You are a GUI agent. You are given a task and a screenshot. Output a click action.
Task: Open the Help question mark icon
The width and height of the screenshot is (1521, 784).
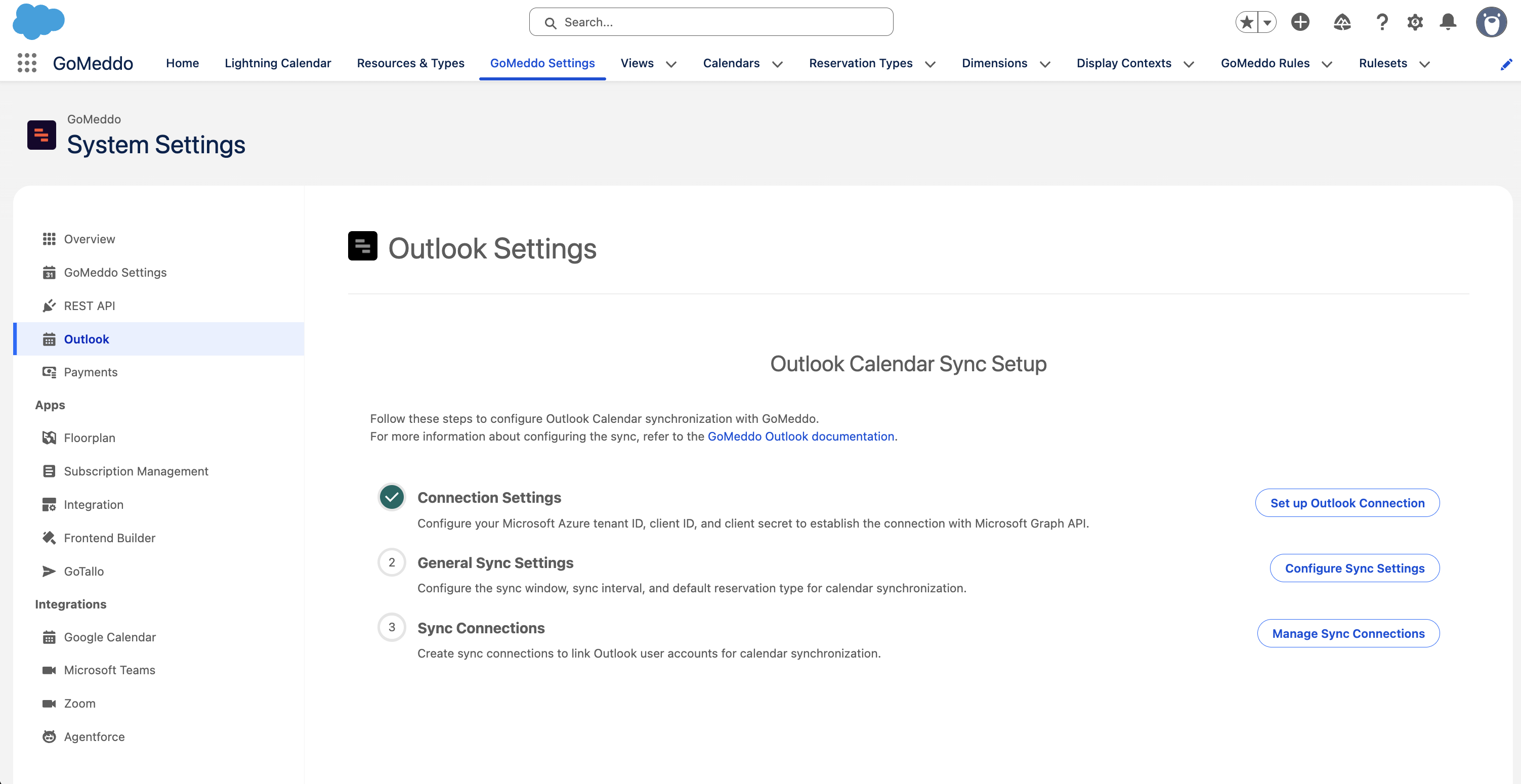[1382, 22]
